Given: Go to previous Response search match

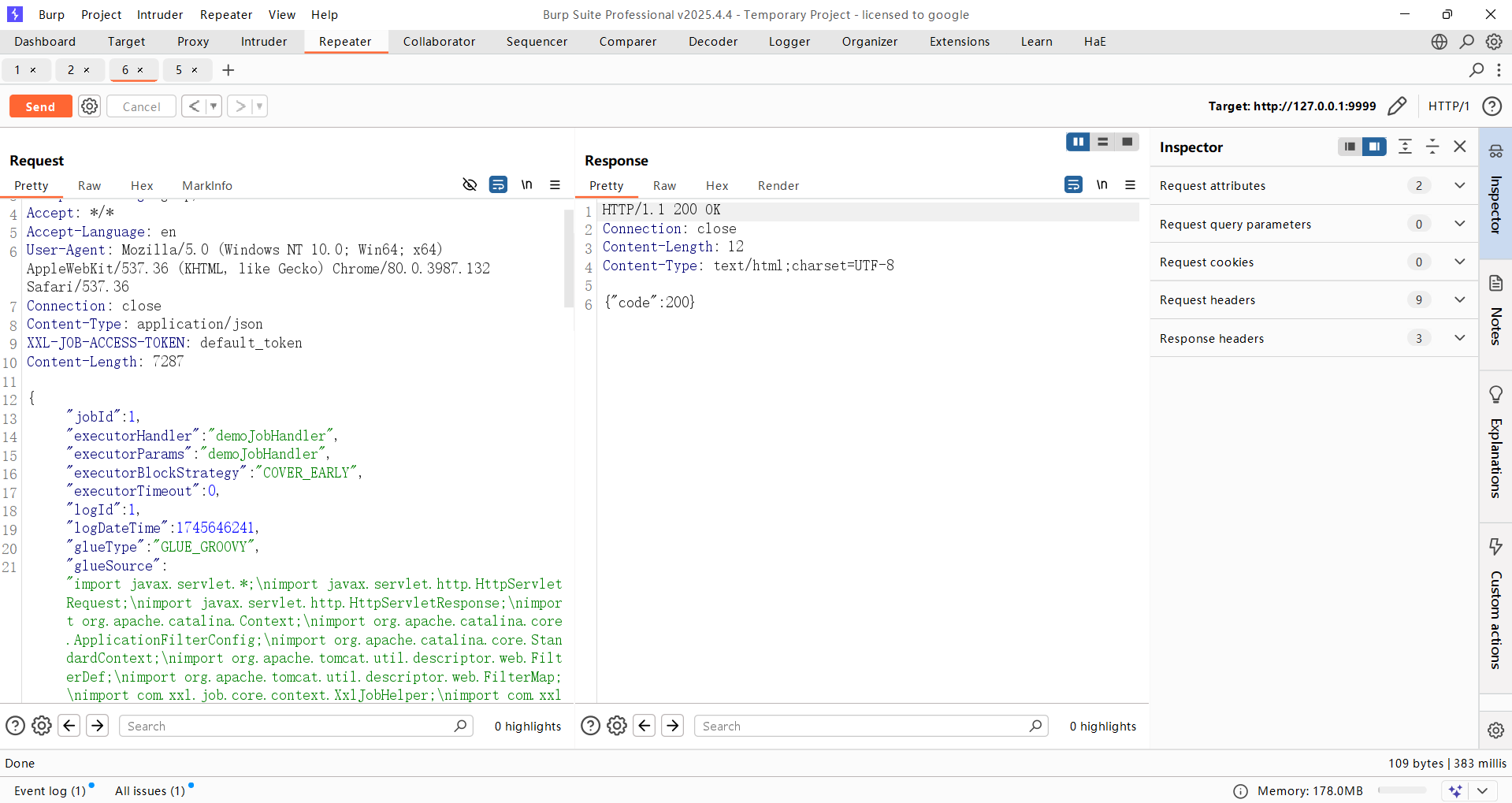Looking at the screenshot, I should (x=645, y=726).
